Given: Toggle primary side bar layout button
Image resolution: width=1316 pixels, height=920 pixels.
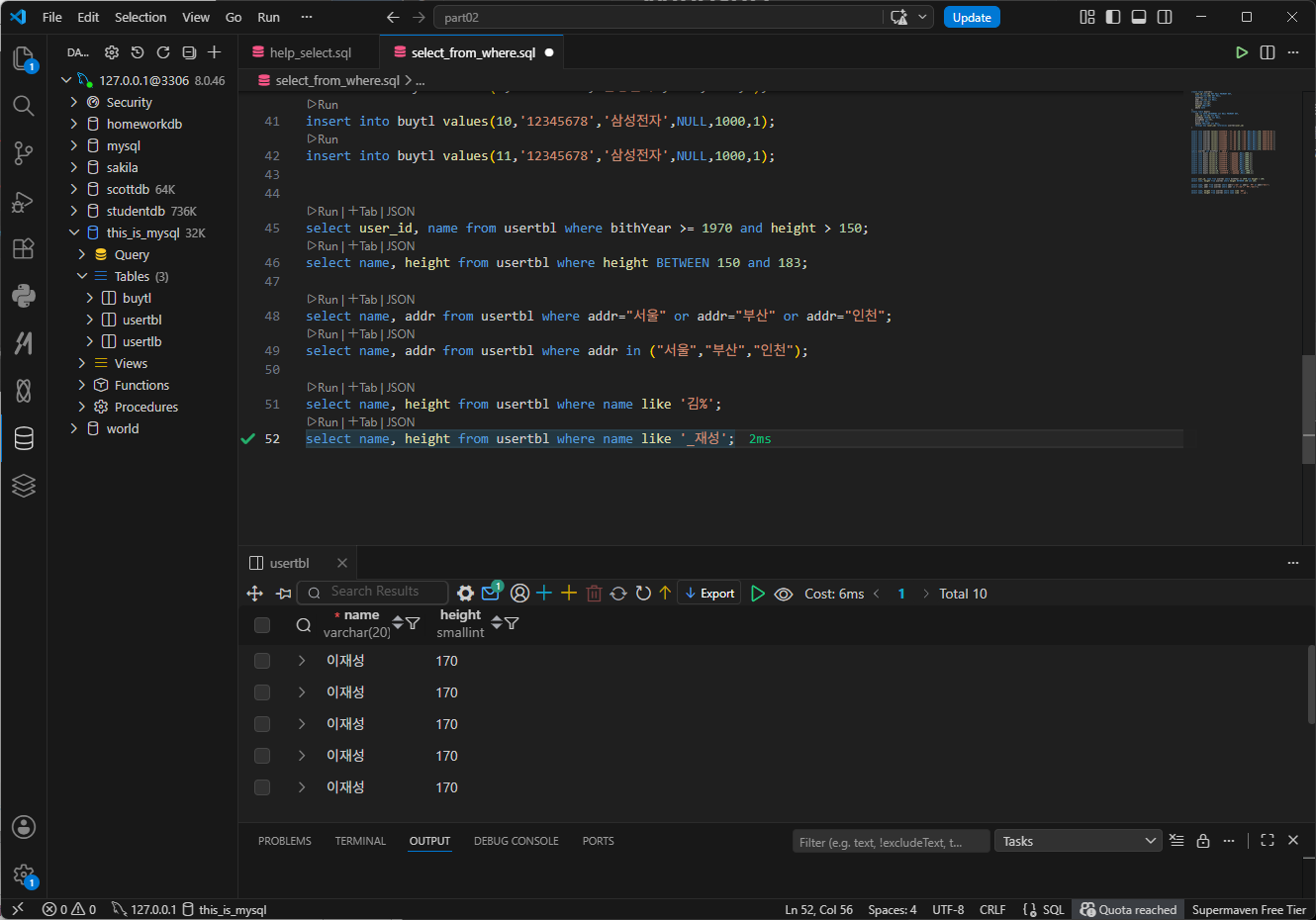Looking at the screenshot, I should pyautogui.click(x=1113, y=17).
